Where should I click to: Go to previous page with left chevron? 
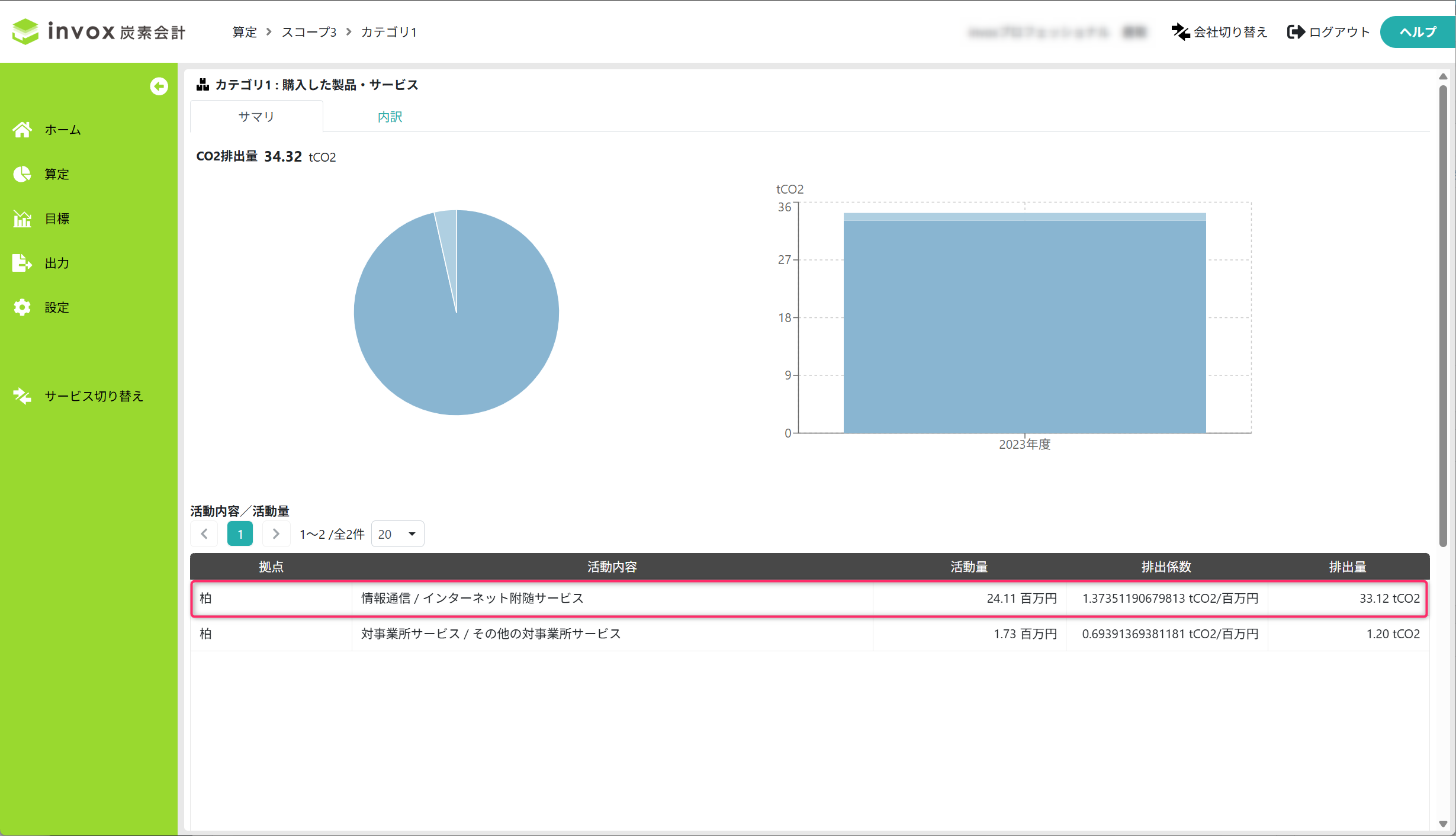(204, 534)
